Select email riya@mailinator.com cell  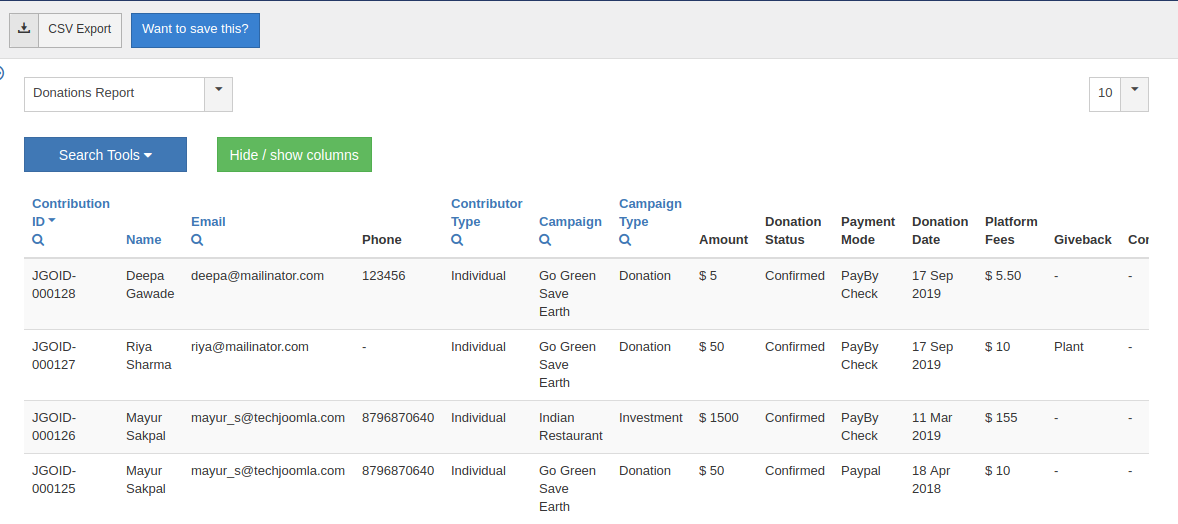250,347
